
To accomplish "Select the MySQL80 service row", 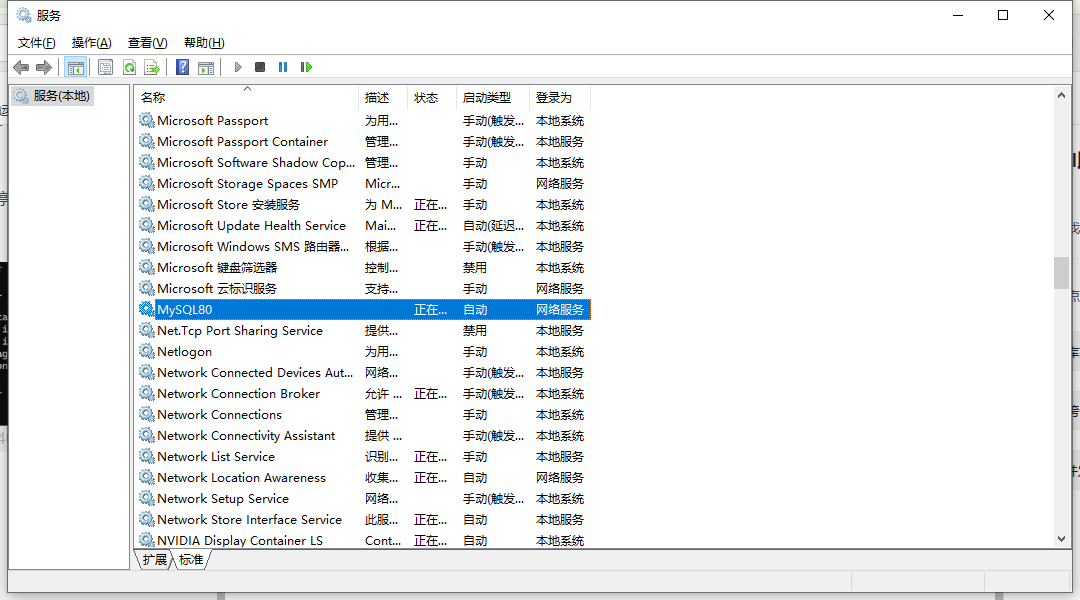I will (363, 310).
